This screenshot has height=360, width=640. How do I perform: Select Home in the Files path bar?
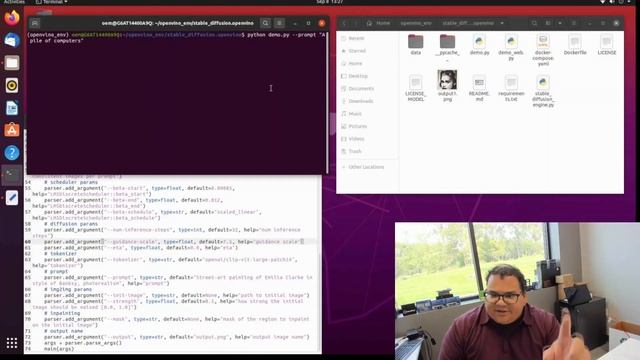(379, 23)
